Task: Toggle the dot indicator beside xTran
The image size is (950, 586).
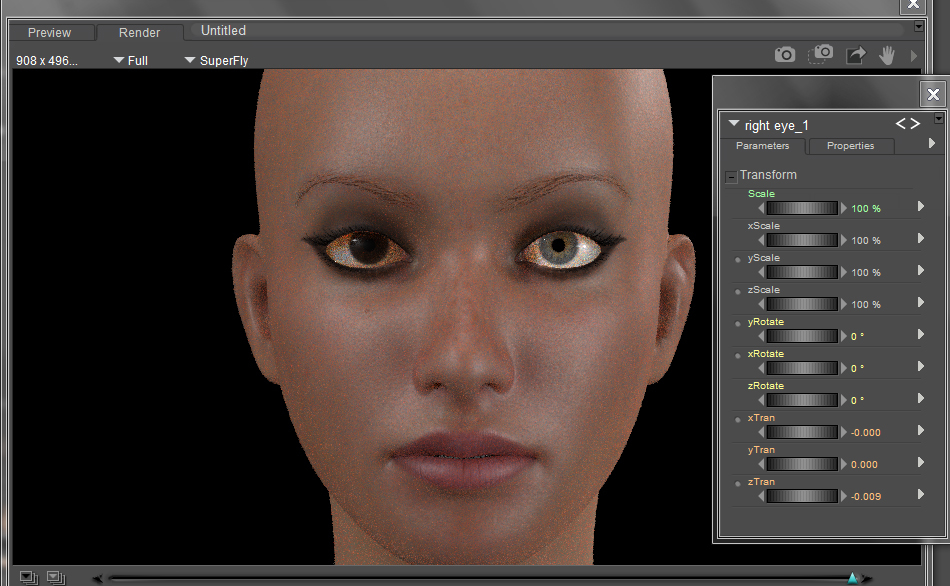Action: (738, 420)
